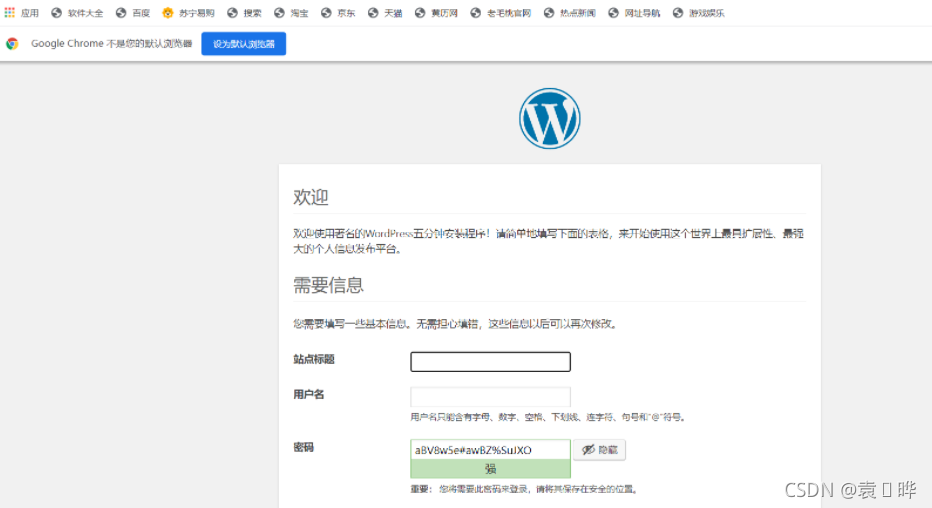932x508 pixels.
Task: Open the 搜索 bookmark
Action: pyautogui.click(x=244, y=12)
